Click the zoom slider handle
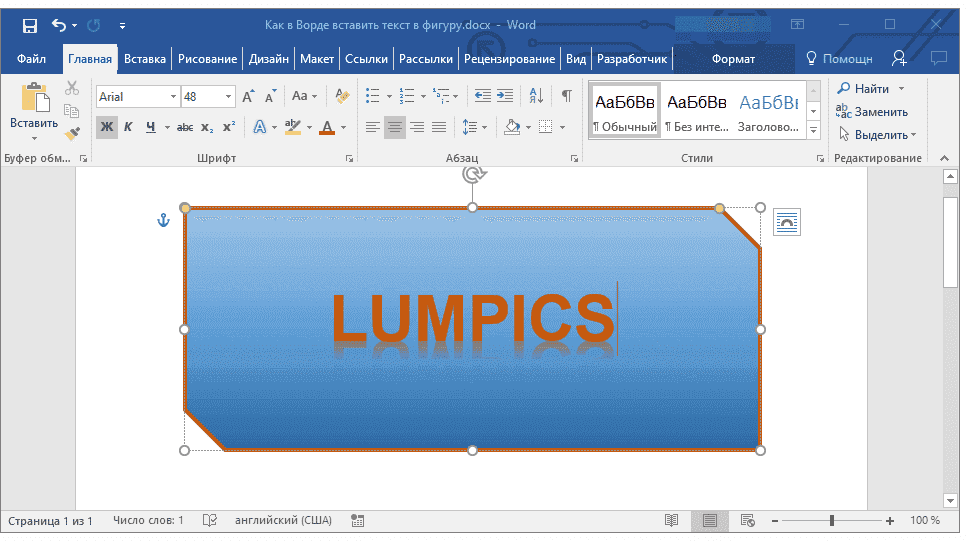 click(x=832, y=521)
